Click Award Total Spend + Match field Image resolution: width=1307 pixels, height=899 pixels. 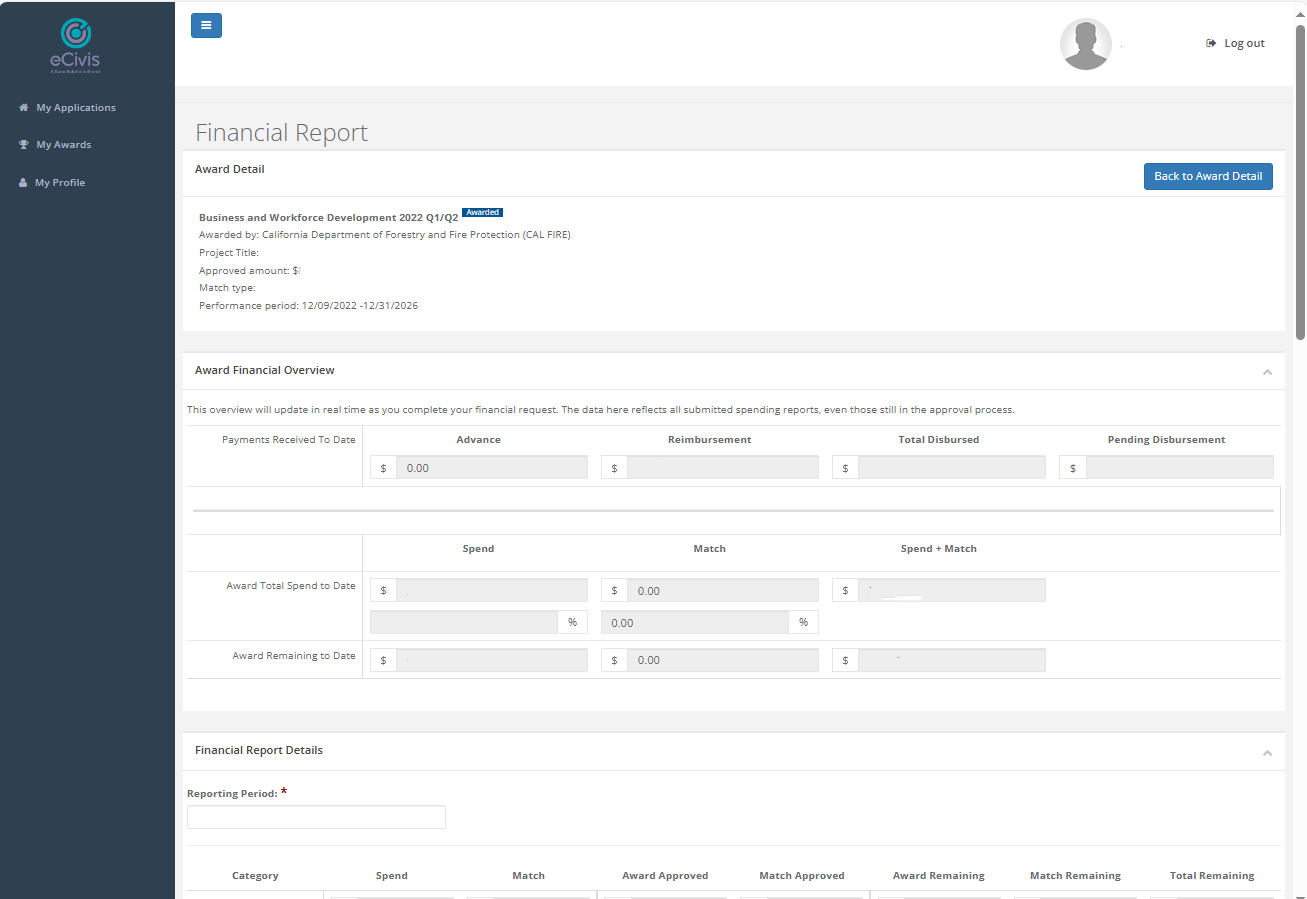click(x=952, y=590)
